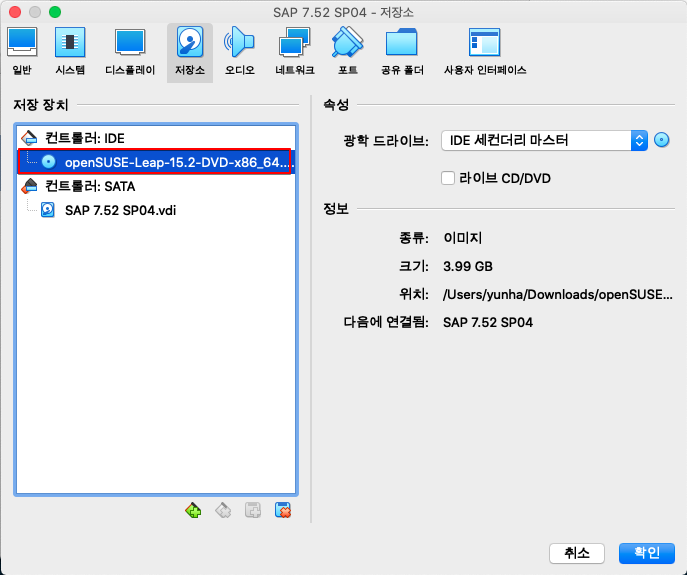
Task: Select the 컨트롤러: IDE tree row
Action: [156, 138]
